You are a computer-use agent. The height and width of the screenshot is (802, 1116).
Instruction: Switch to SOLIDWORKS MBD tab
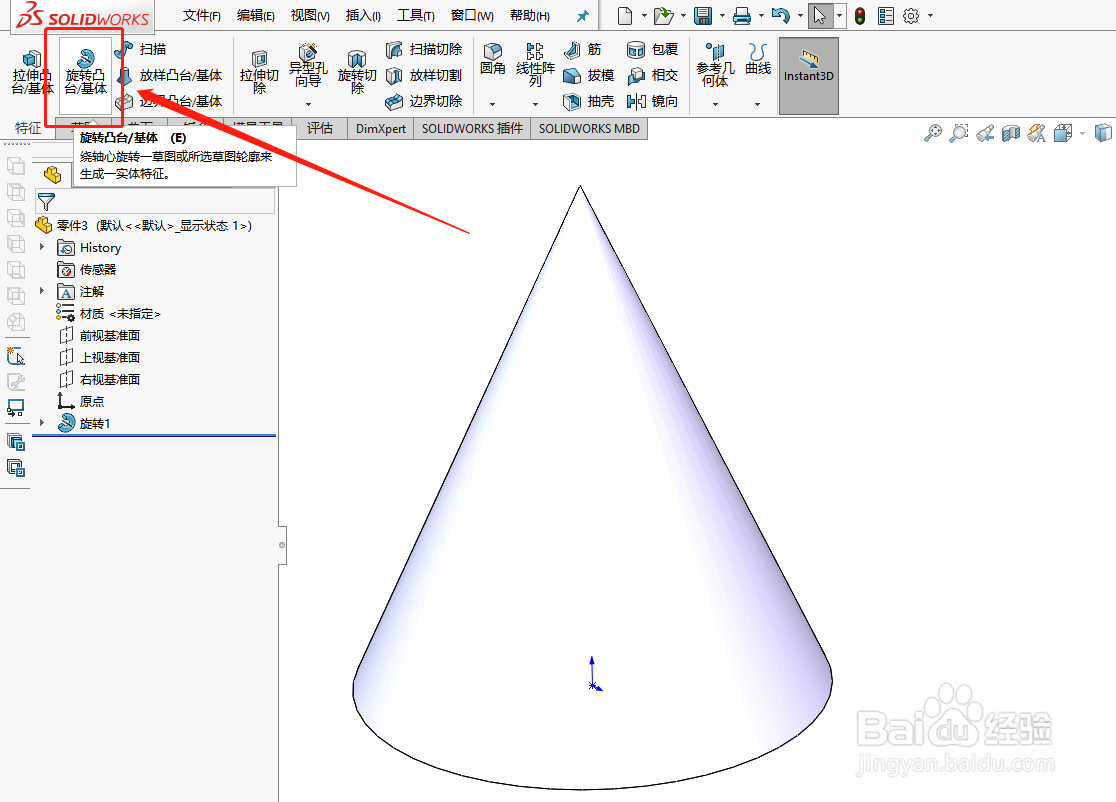589,129
